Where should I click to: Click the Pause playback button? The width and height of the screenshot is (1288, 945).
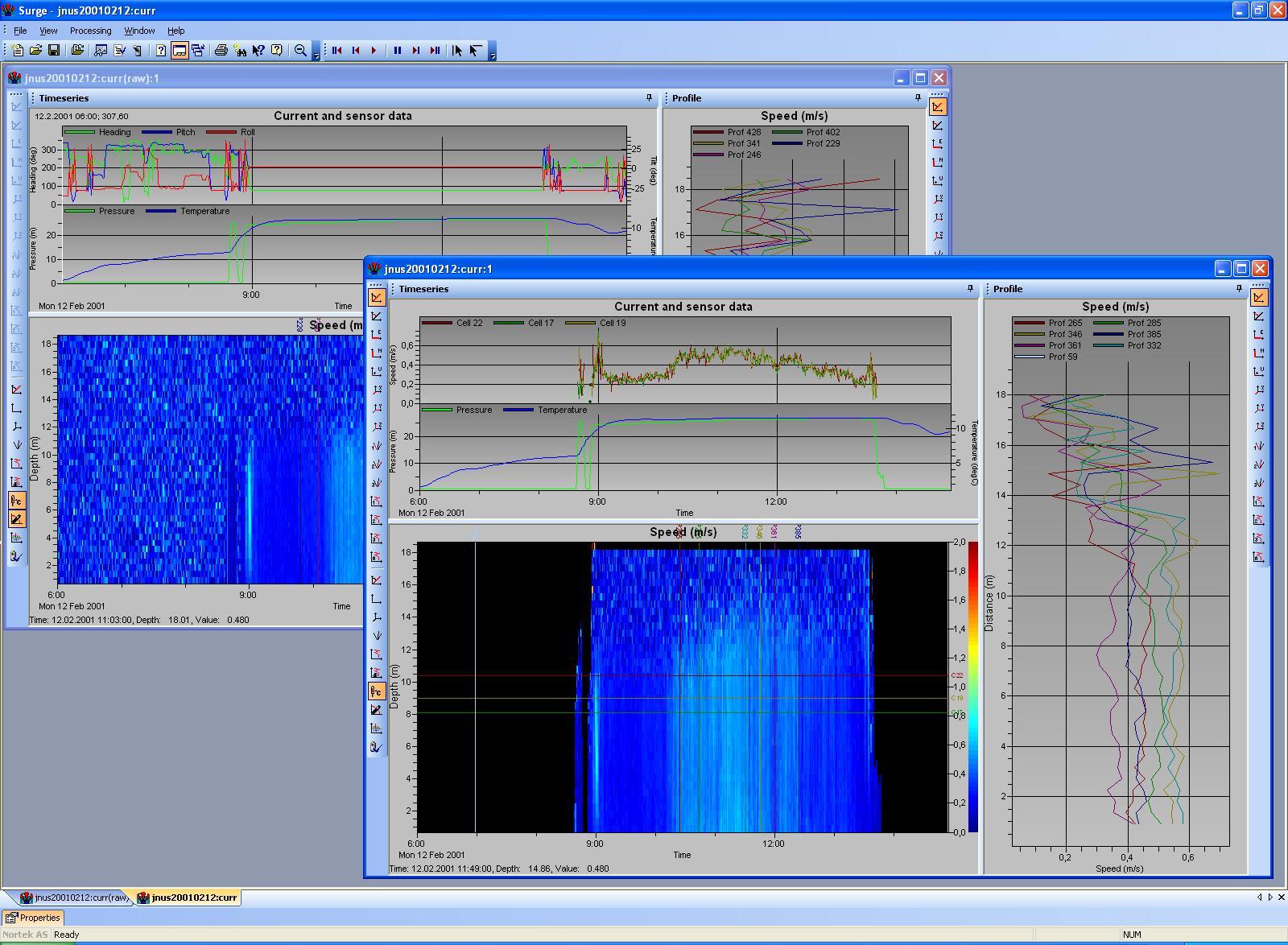397,50
